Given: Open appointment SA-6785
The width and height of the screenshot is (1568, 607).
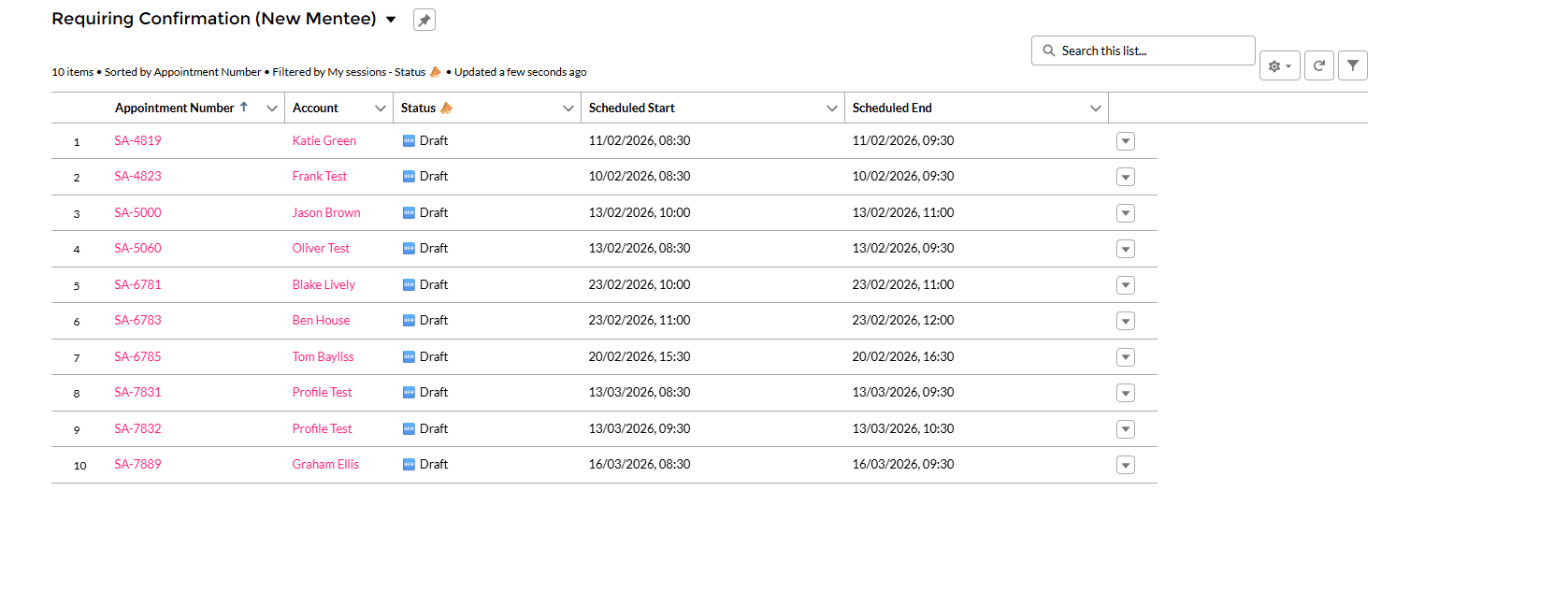Looking at the screenshot, I should coord(137,356).
